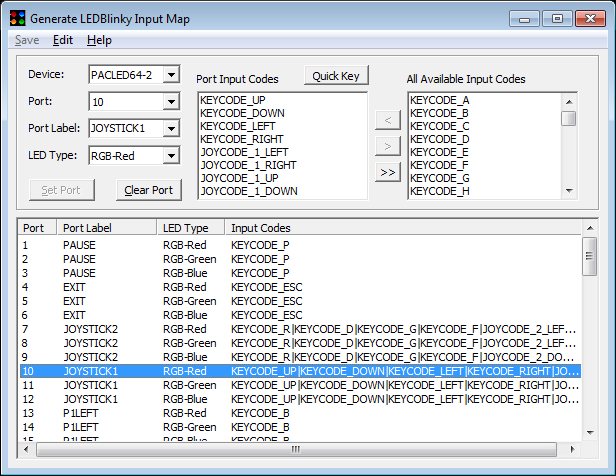This screenshot has width=616, height=476.
Task: Select port 5 EXIT RGB-Green row
Action: 301,301
